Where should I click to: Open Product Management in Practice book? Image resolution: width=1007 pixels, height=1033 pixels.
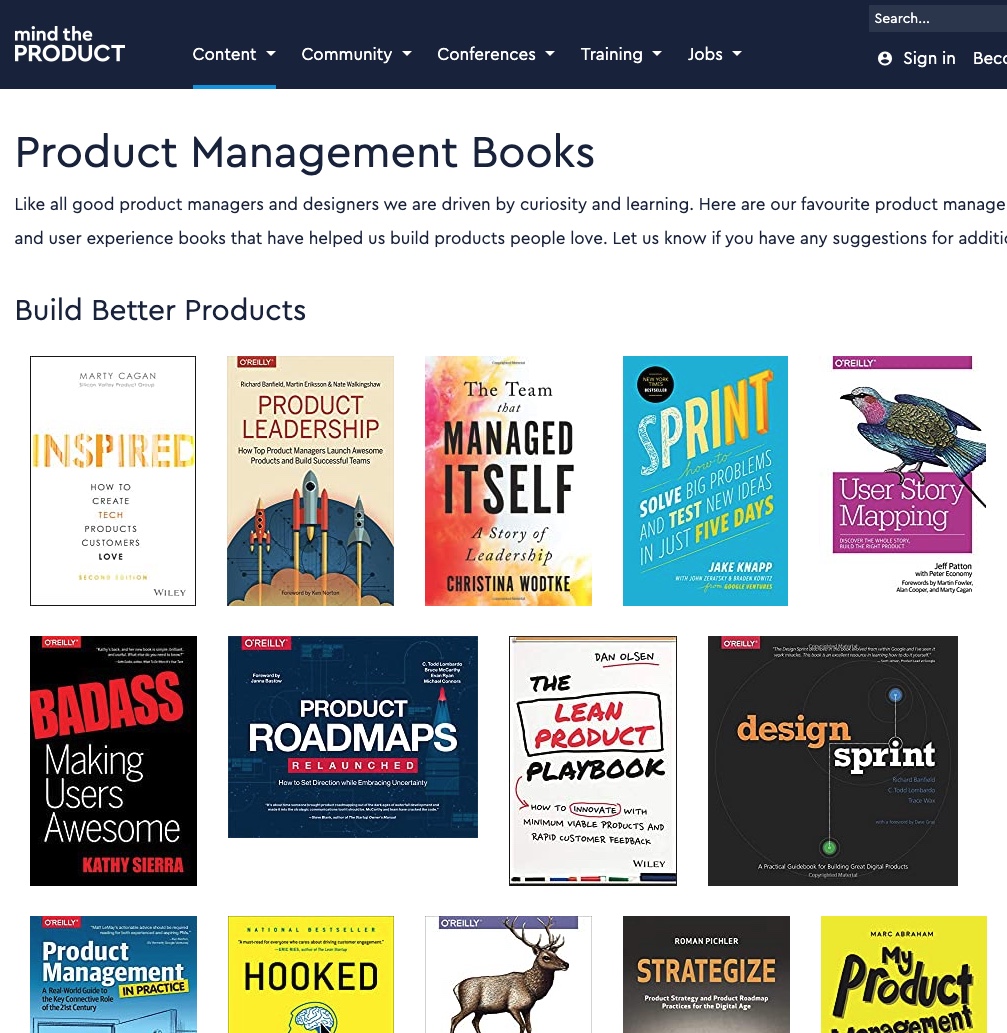(x=113, y=974)
